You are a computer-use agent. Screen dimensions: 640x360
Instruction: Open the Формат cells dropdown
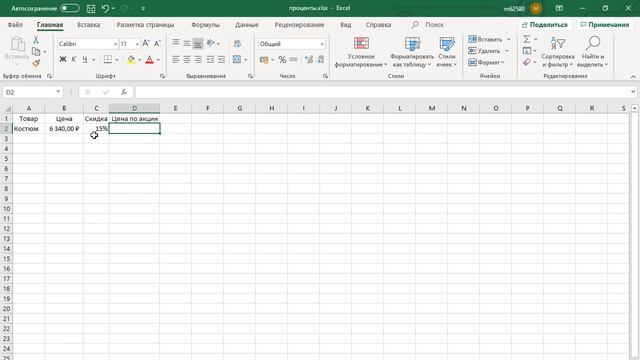coord(487,62)
